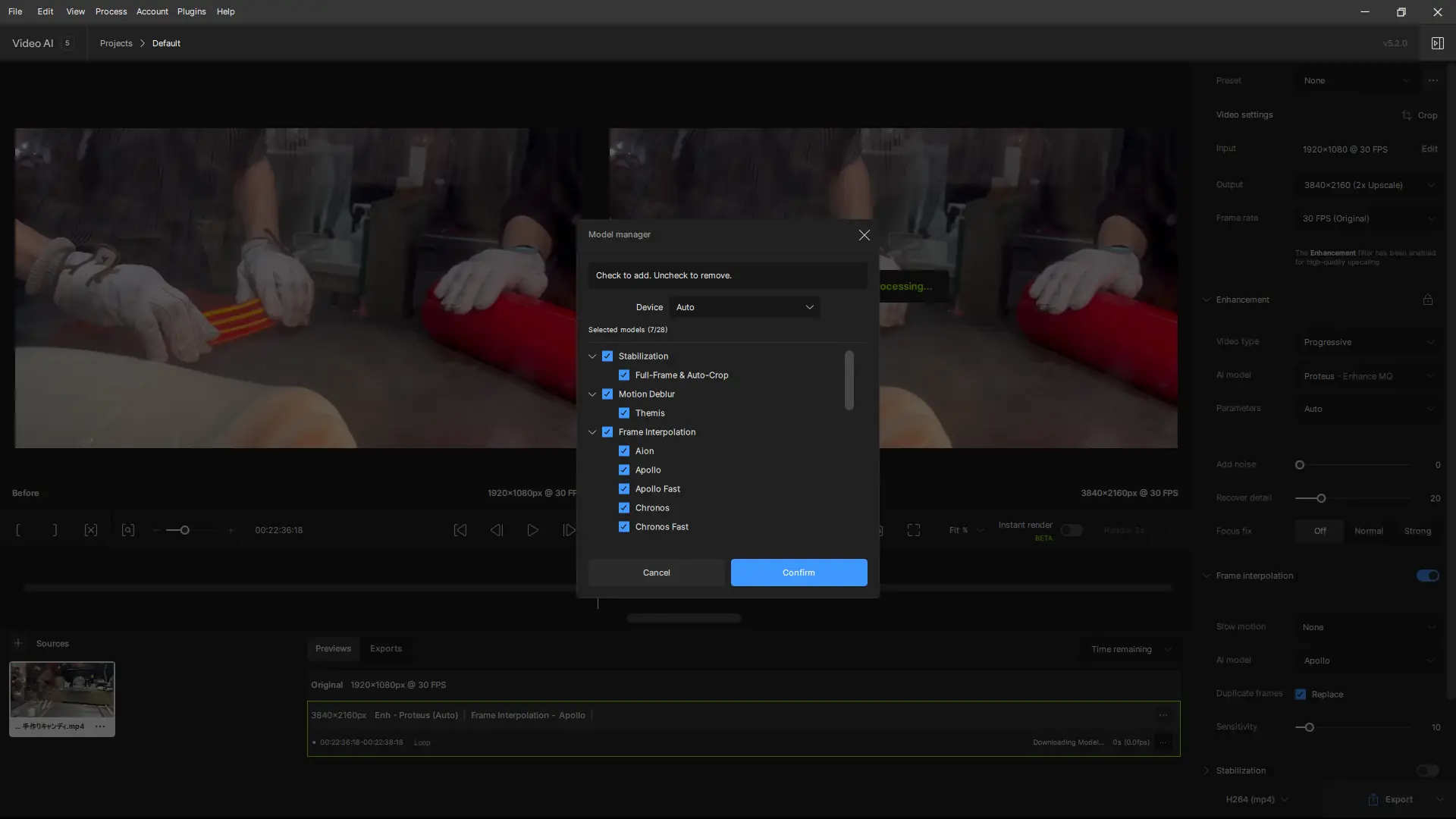Switch to the Exports tab
Screen dimensions: 1456x819
pos(386,648)
